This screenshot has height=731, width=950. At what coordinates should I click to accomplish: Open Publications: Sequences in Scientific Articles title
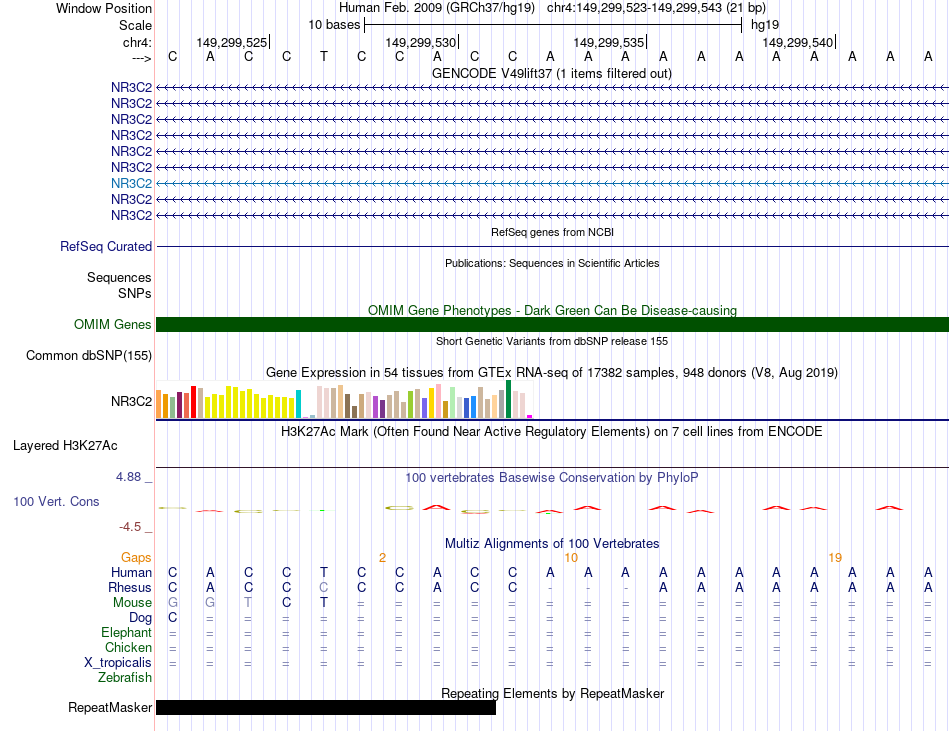tap(552, 263)
